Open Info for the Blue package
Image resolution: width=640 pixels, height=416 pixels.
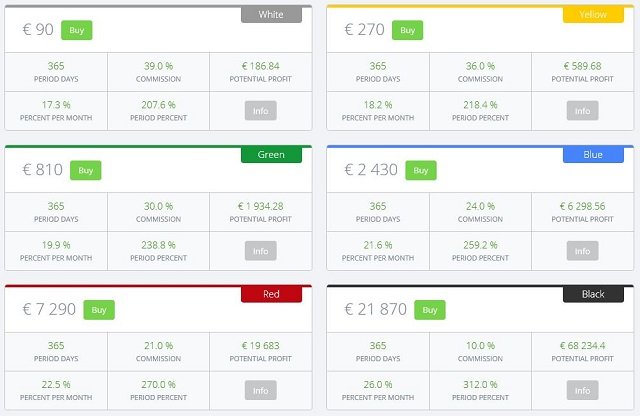(582, 251)
